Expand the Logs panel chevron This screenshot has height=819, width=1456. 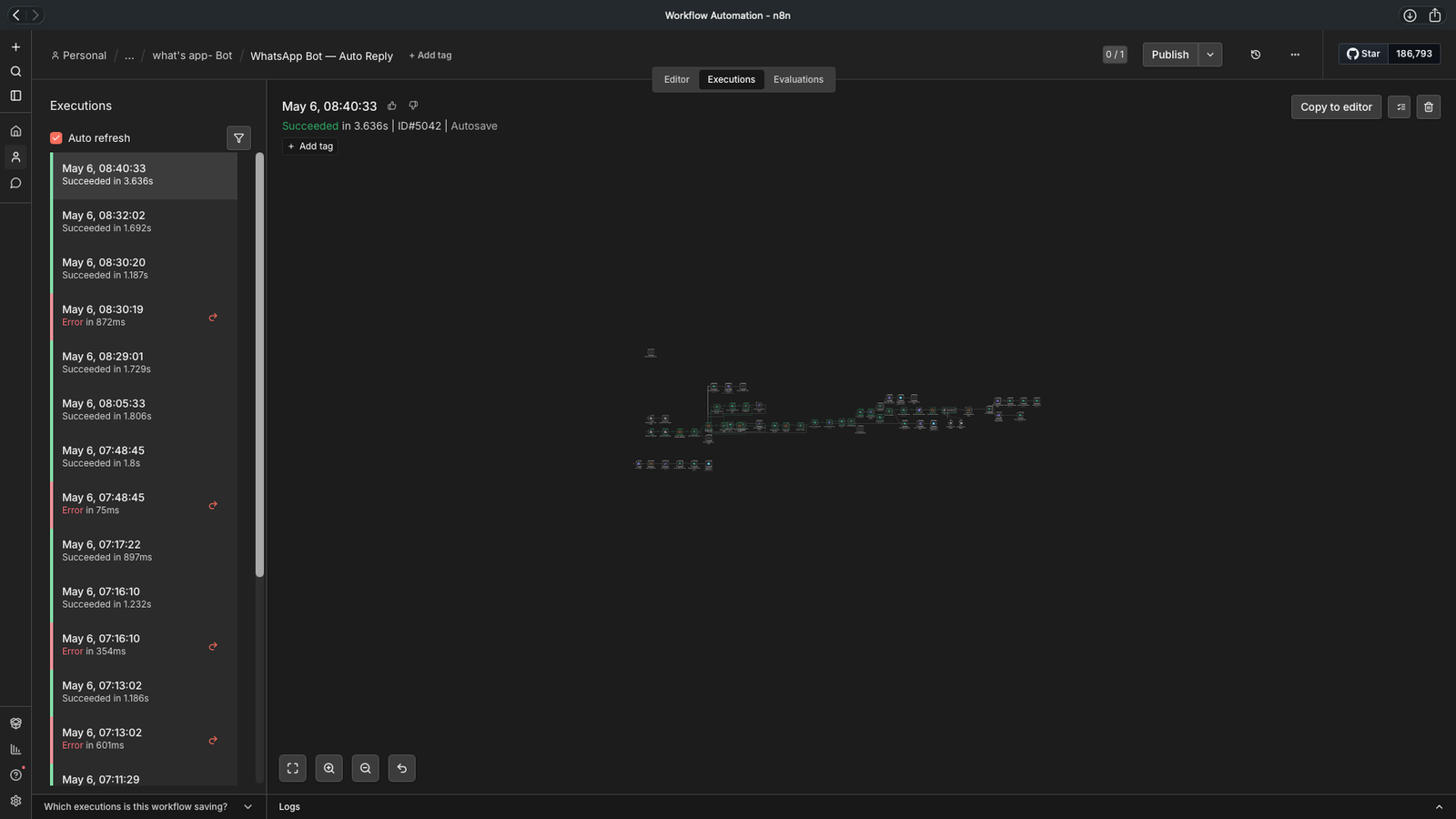[x=1439, y=807]
